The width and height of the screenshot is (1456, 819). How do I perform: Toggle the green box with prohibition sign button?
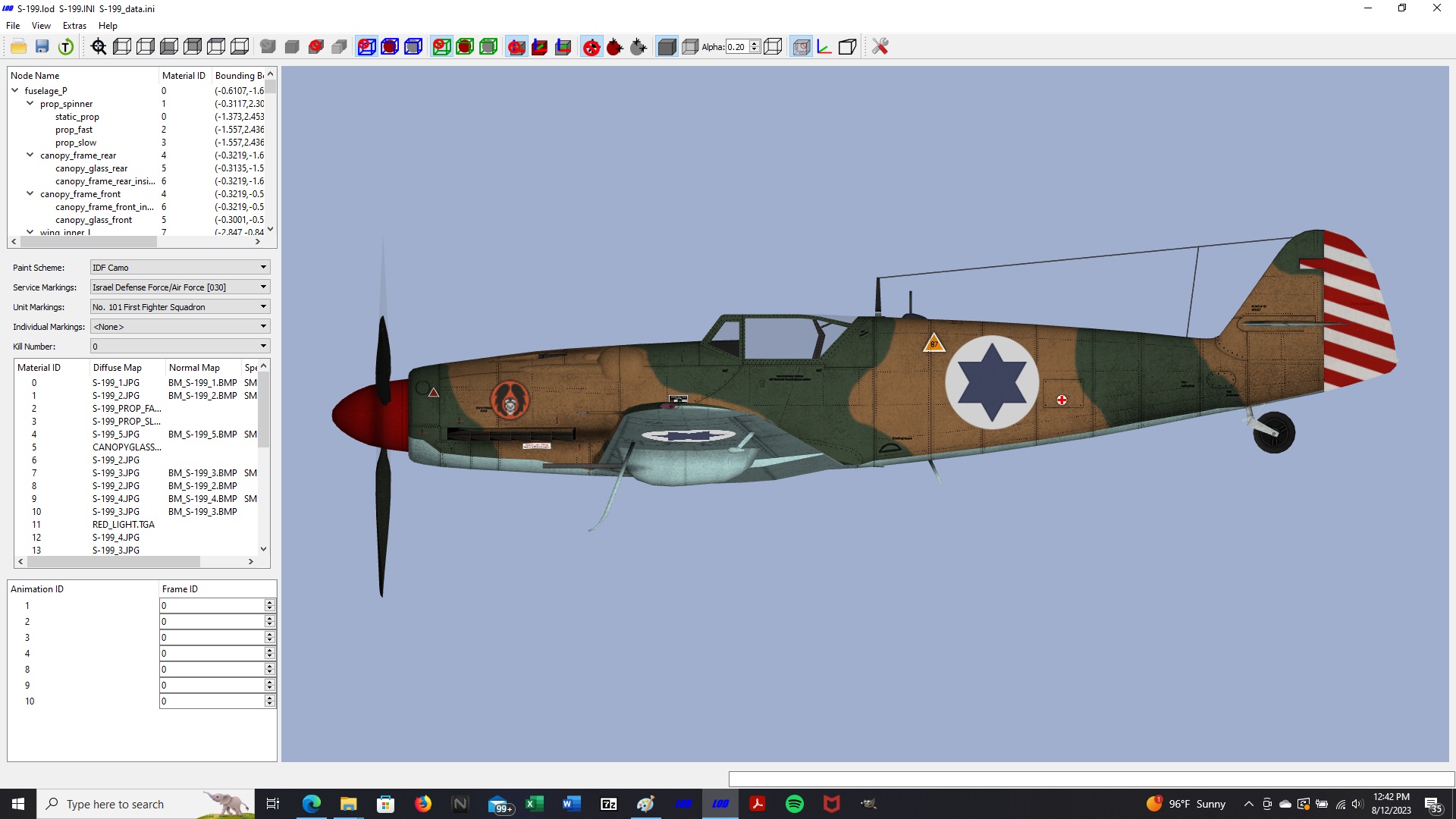pyautogui.click(x=441, y=47)
